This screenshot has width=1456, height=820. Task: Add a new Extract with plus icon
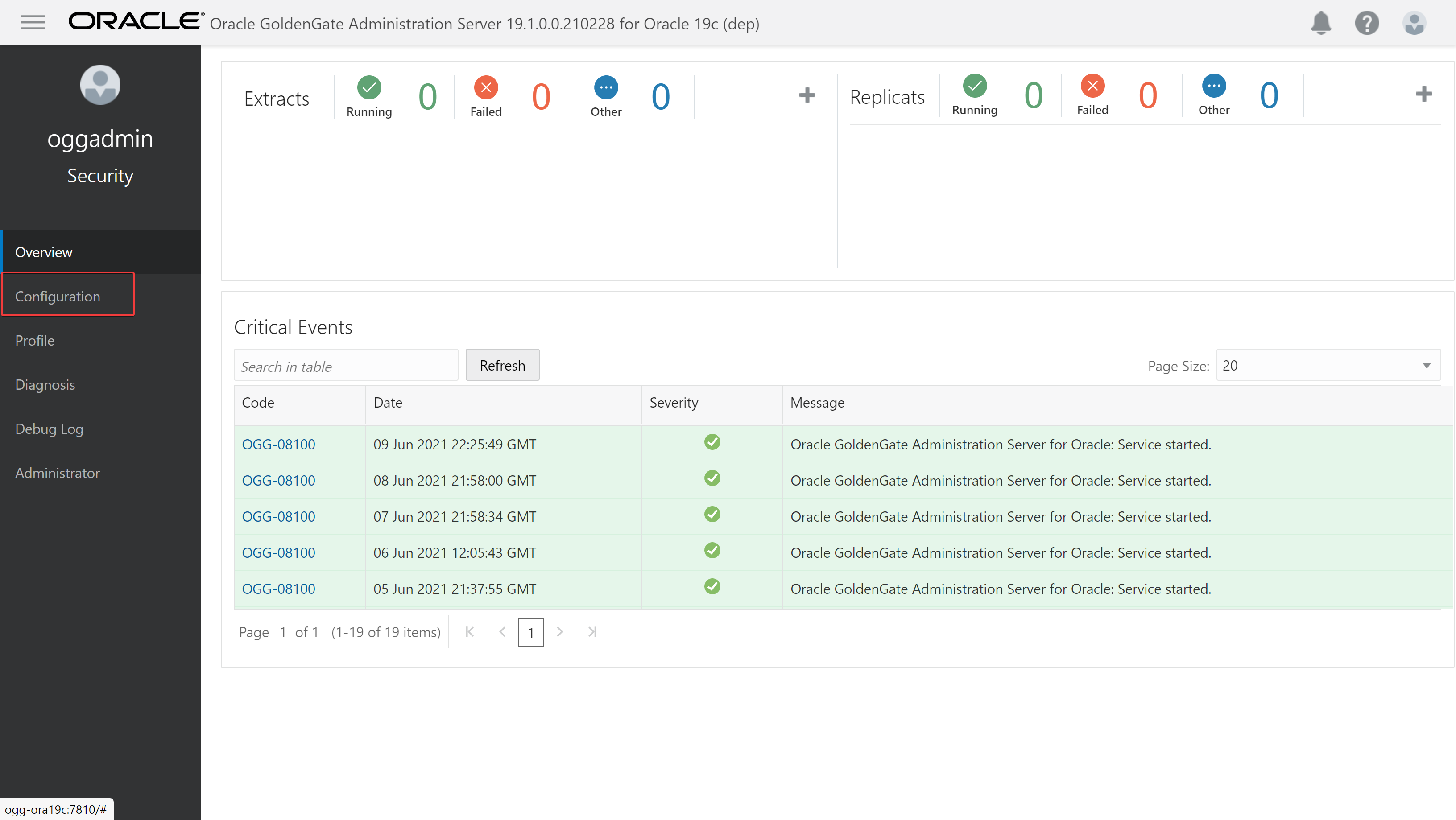(x=807, y=95)
